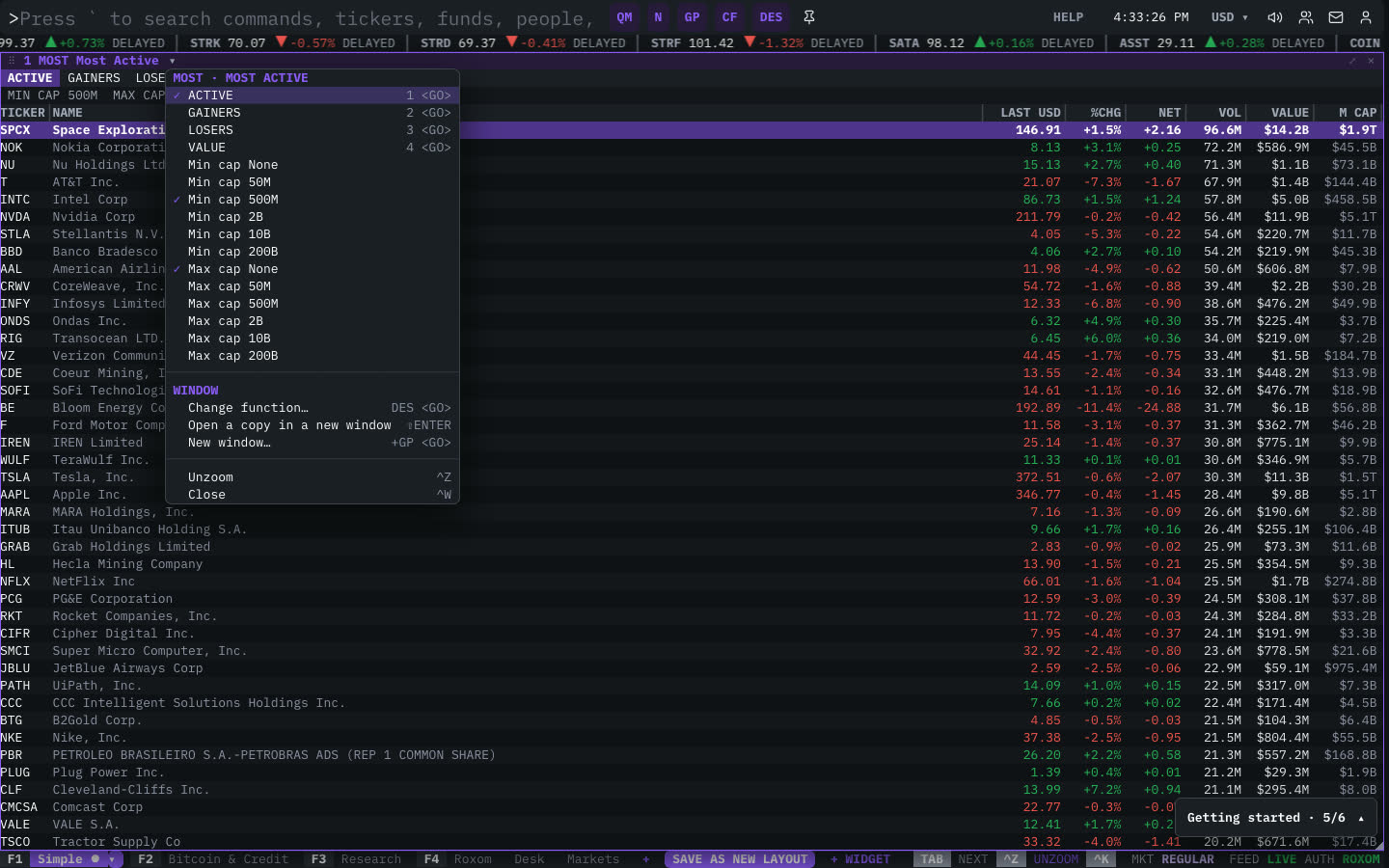The image size is (1389, 868).
Task: Expand the Getting started 5/6 panel
Action: (1274, 818)
